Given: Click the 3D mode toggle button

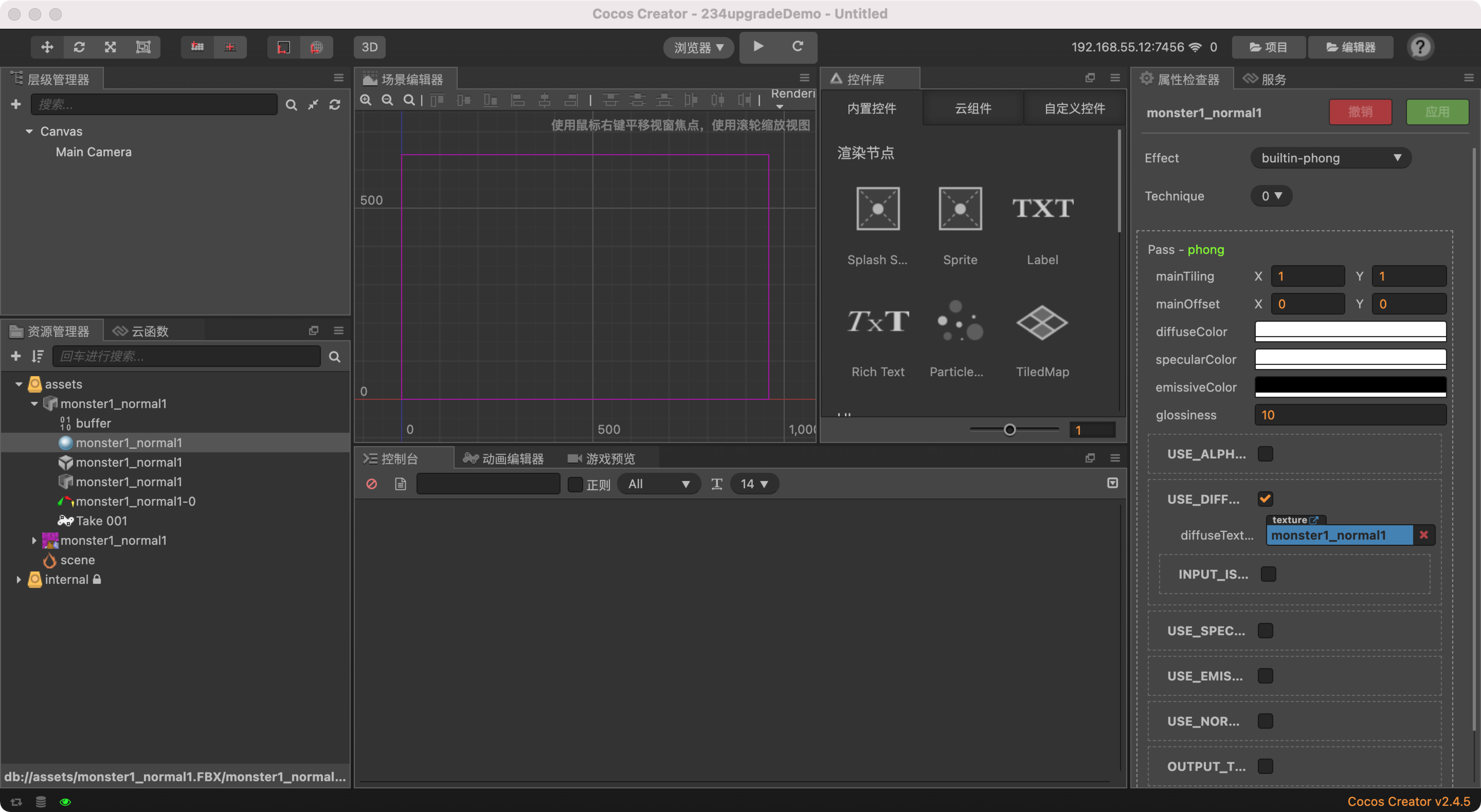Looking at the screenshot, I should (x=369, y=47).
